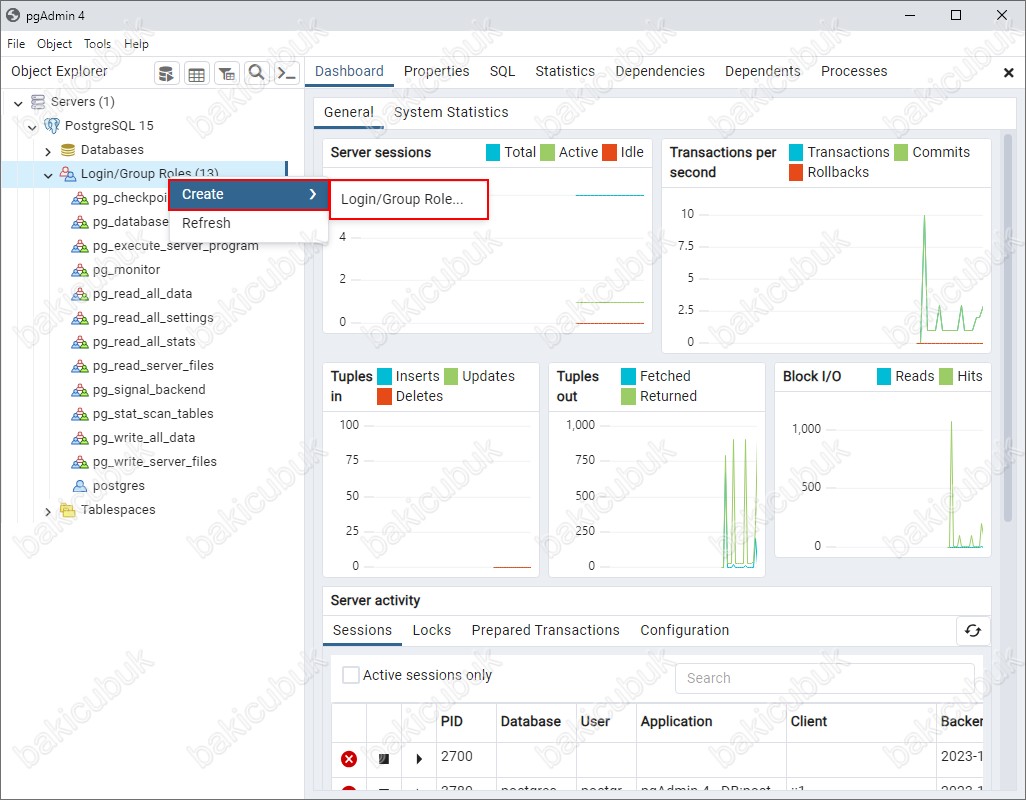
Task: Launch the PSQL Tool terminal icon
Action: 287,73
